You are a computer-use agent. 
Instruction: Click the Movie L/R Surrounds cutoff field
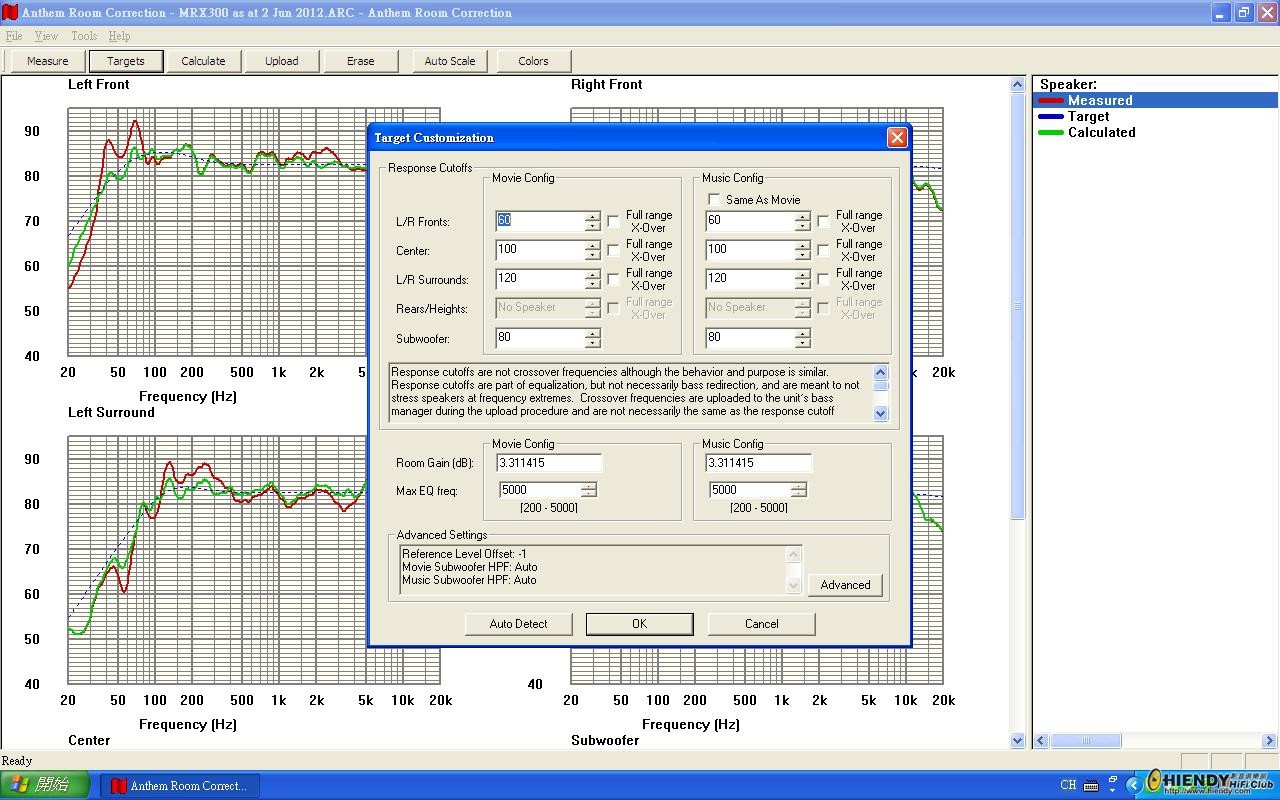[540, 279]
